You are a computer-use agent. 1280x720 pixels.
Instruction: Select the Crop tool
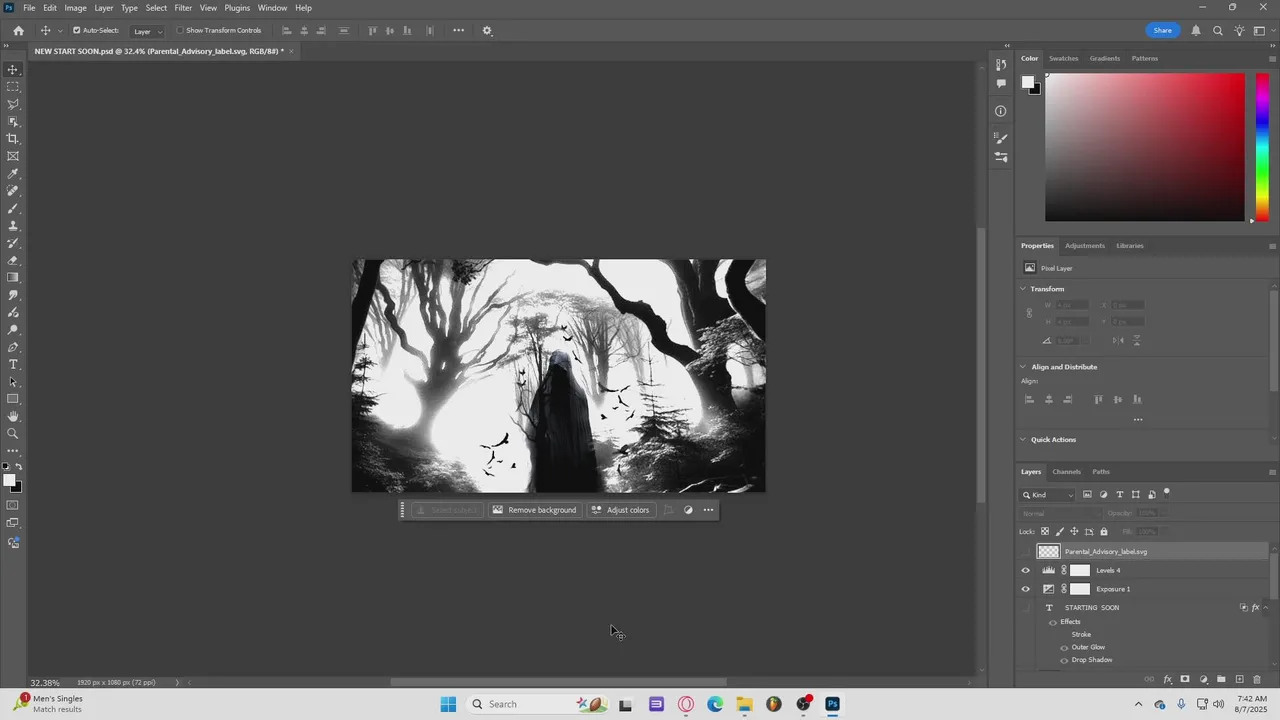[13, 139]
